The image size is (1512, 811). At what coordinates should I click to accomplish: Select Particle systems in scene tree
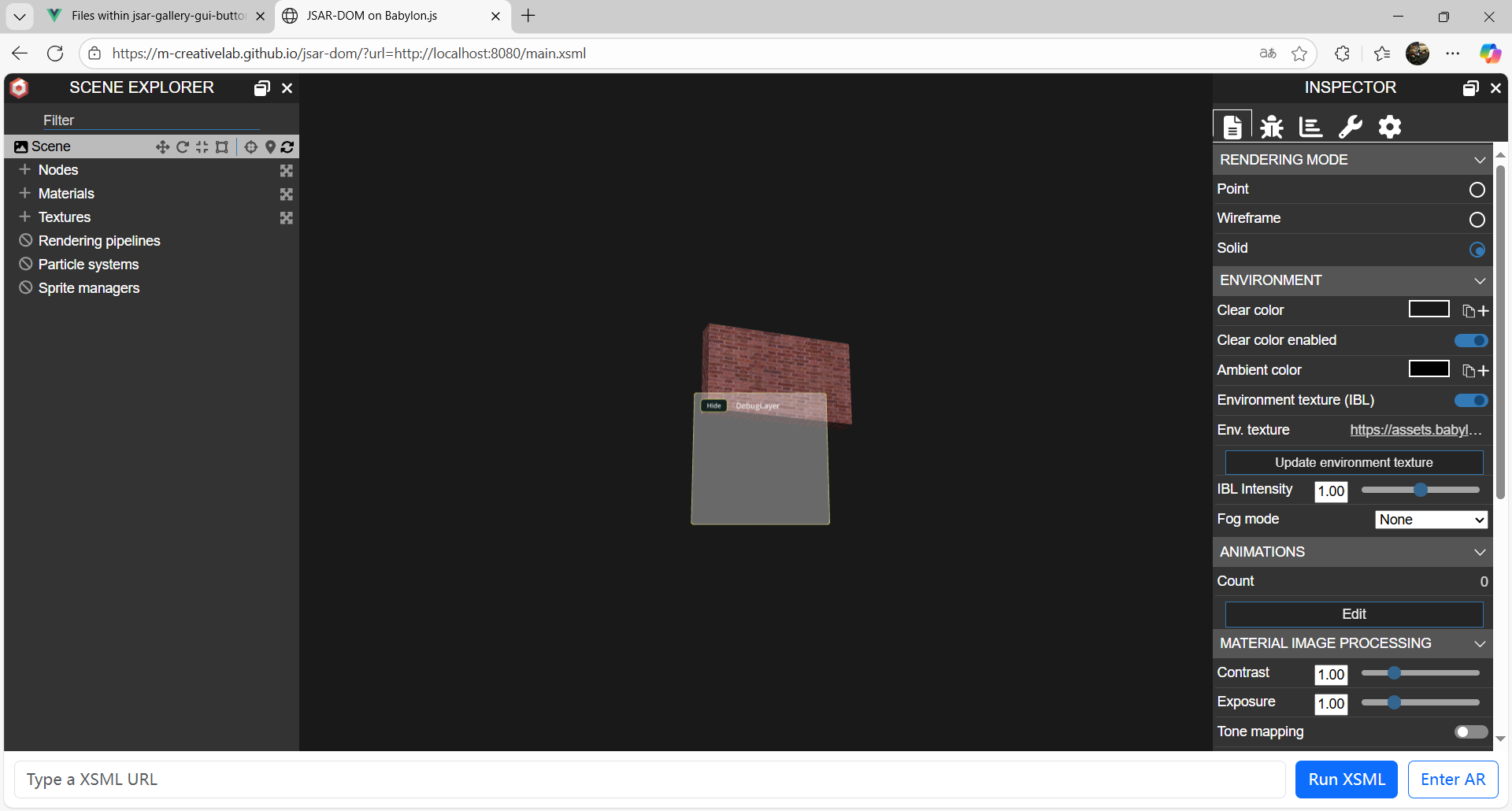point(88,265)
